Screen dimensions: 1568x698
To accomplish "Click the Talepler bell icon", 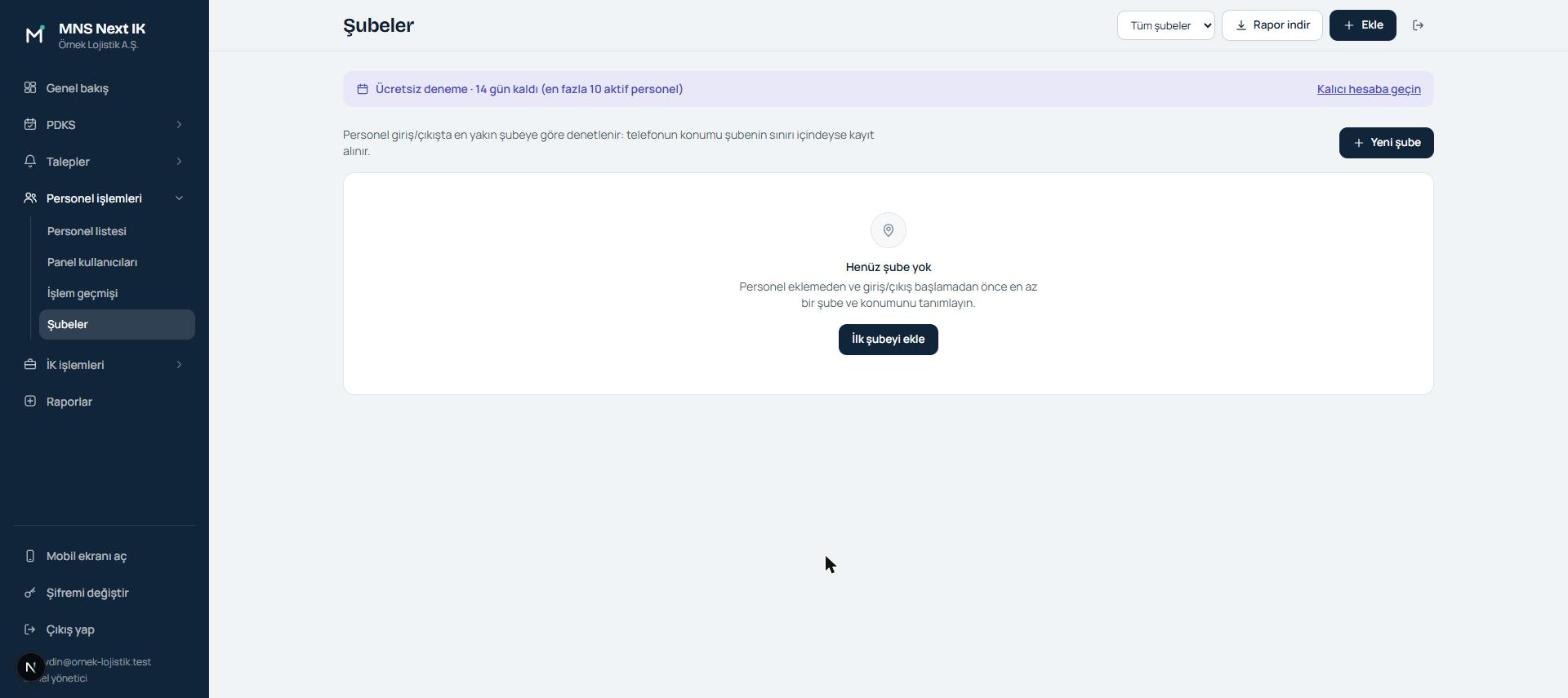I will click(x=30, y=162).
